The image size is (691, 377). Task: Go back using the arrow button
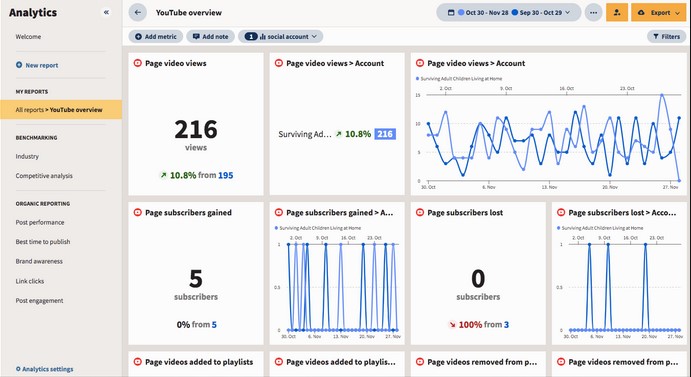point(137,13)
